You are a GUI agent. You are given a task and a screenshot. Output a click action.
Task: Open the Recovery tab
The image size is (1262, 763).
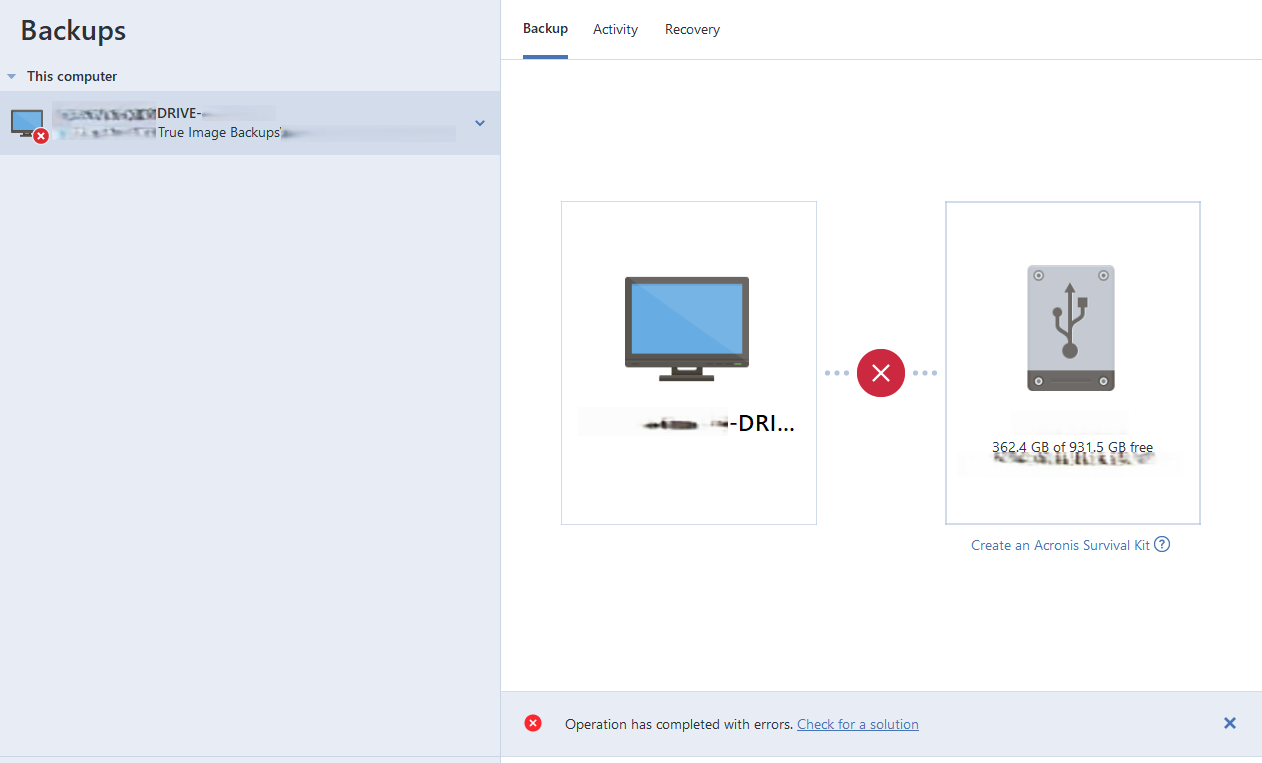coord(692,29)
